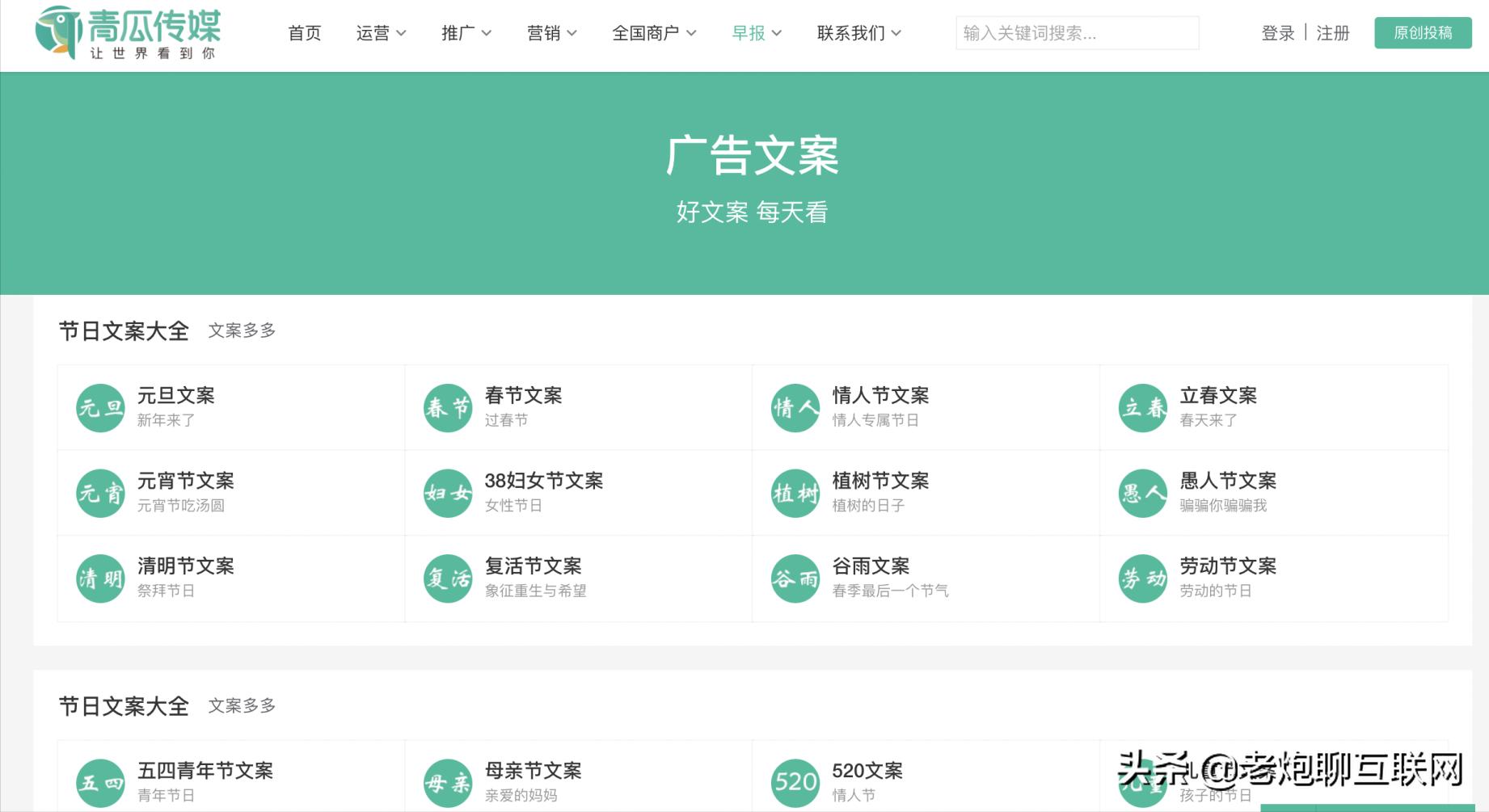This screenshot has height=812, width=1489.
Task: Click the 520 circular icon
Action: [795, 782]
